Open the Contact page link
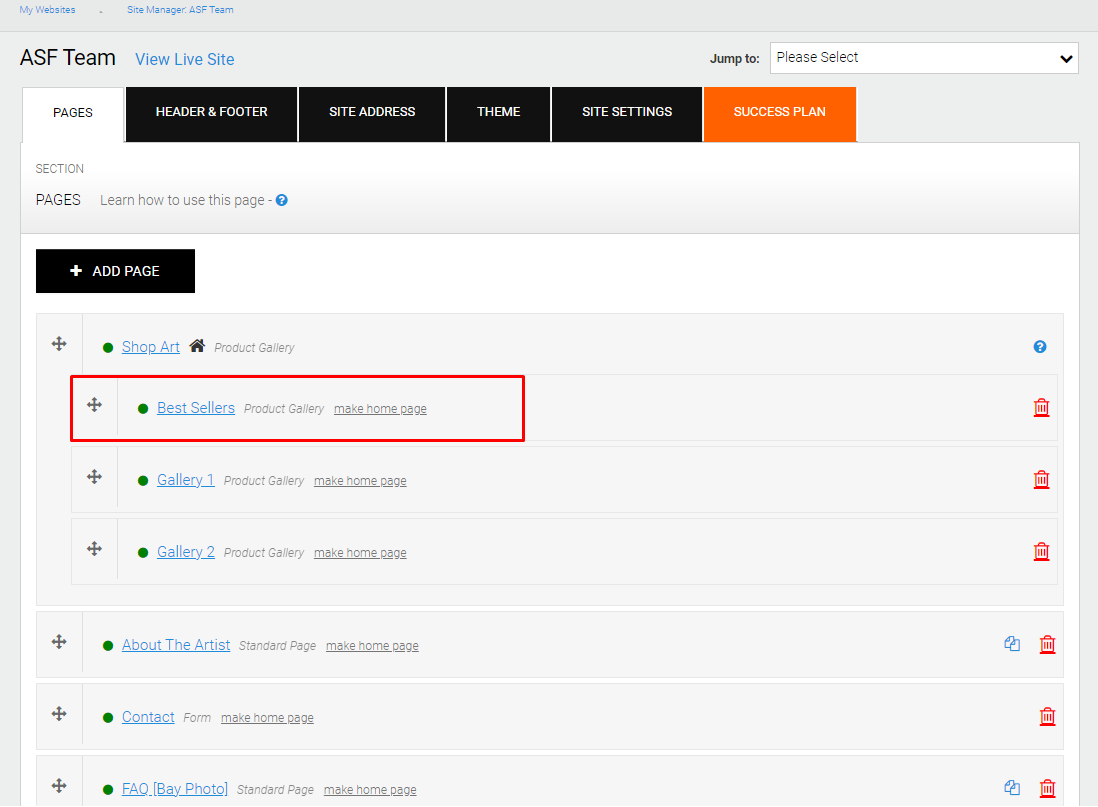 point(148,717)
